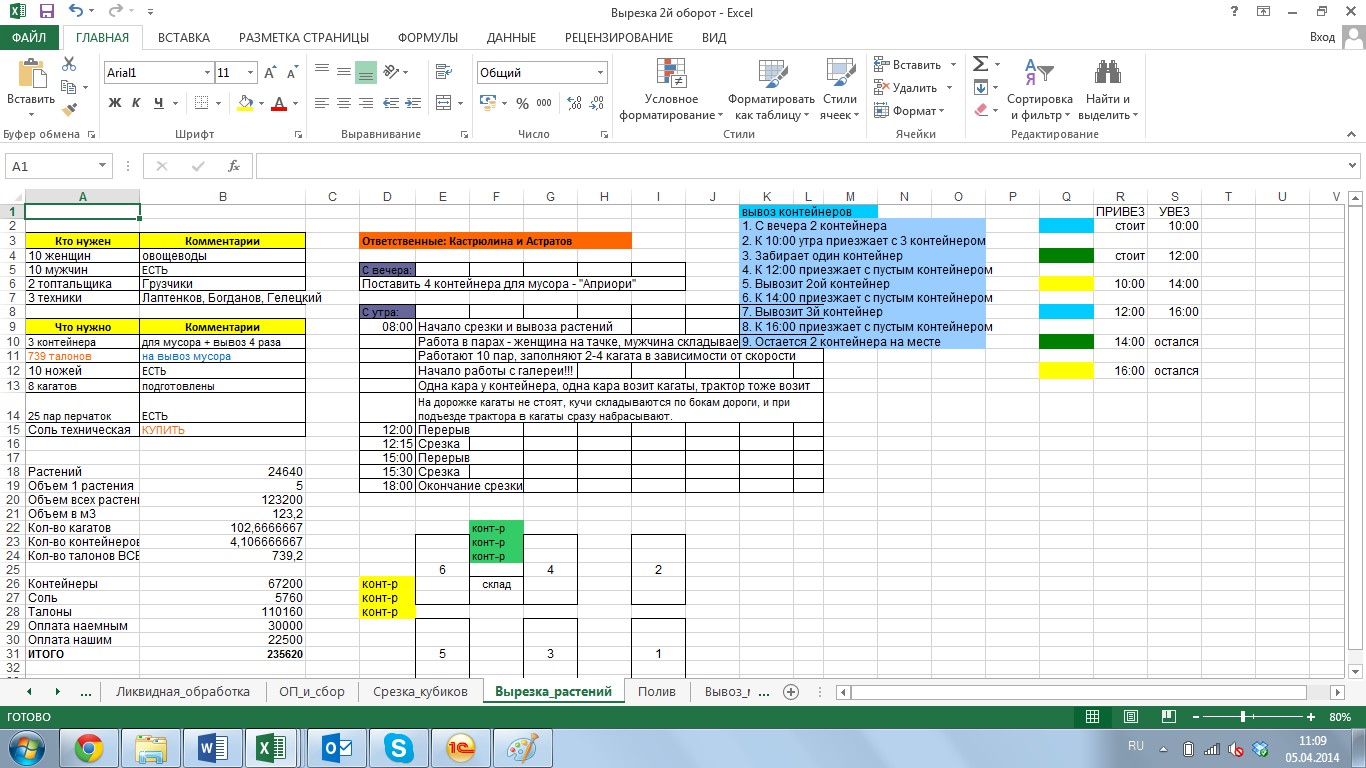The image size is (1366, 768).
Task: Add a new sheet with plus button
Action: (x=791, y=691)
